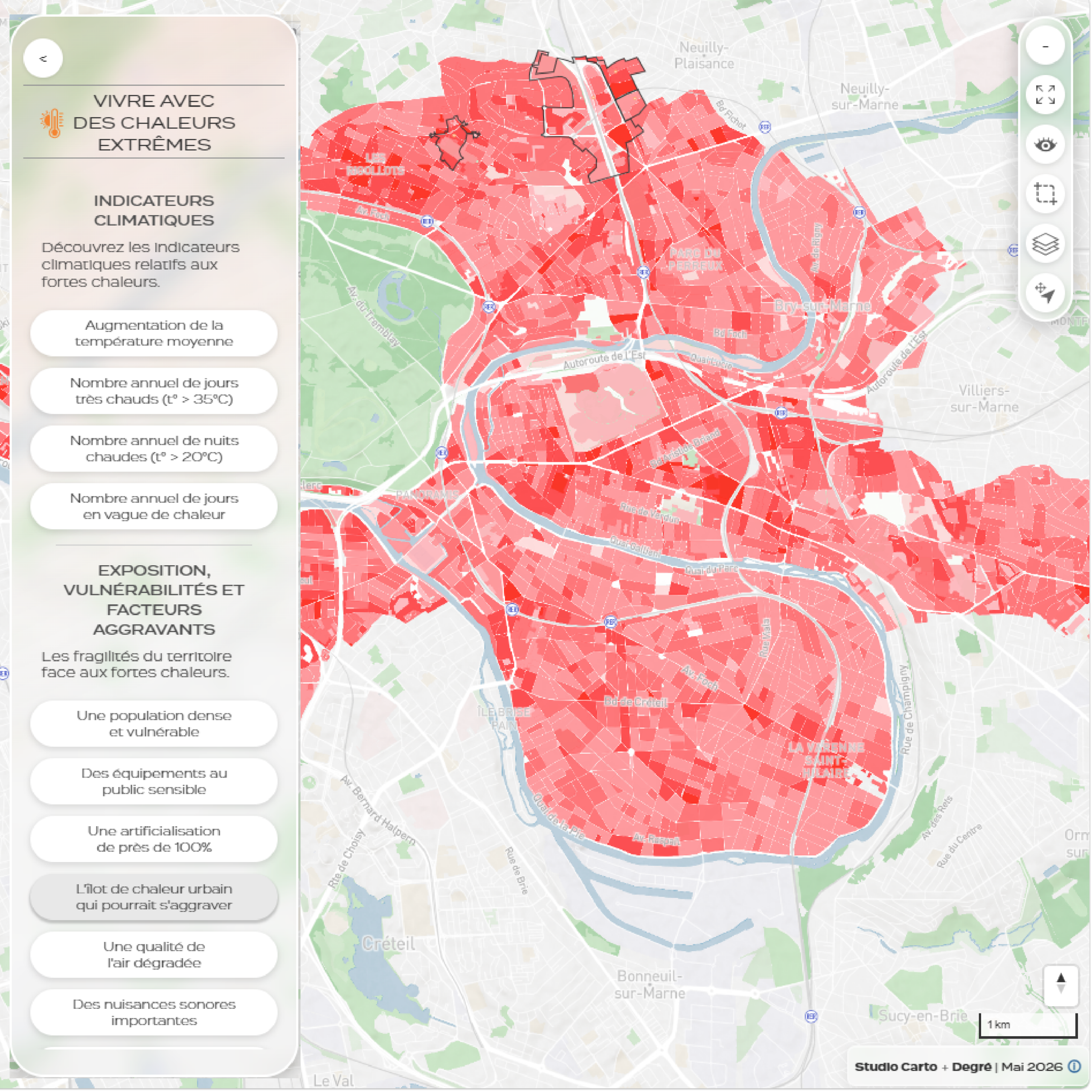Toggle L'îlot de chaleur urbain layer
Screen dimensions: 1092x1092
click(154, 897)
